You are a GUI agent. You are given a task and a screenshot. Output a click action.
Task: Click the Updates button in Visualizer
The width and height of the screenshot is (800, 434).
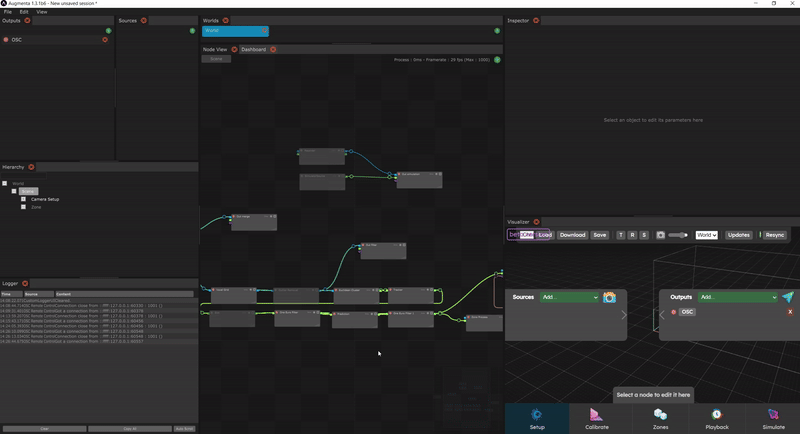pyautogui.click(x=738, y=235)
